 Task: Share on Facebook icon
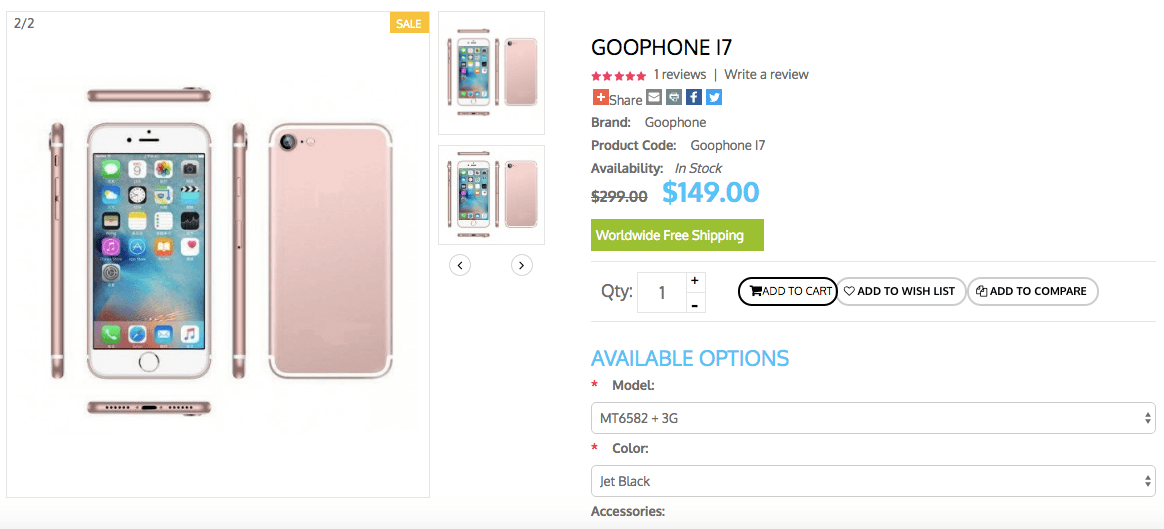point(694,97)
